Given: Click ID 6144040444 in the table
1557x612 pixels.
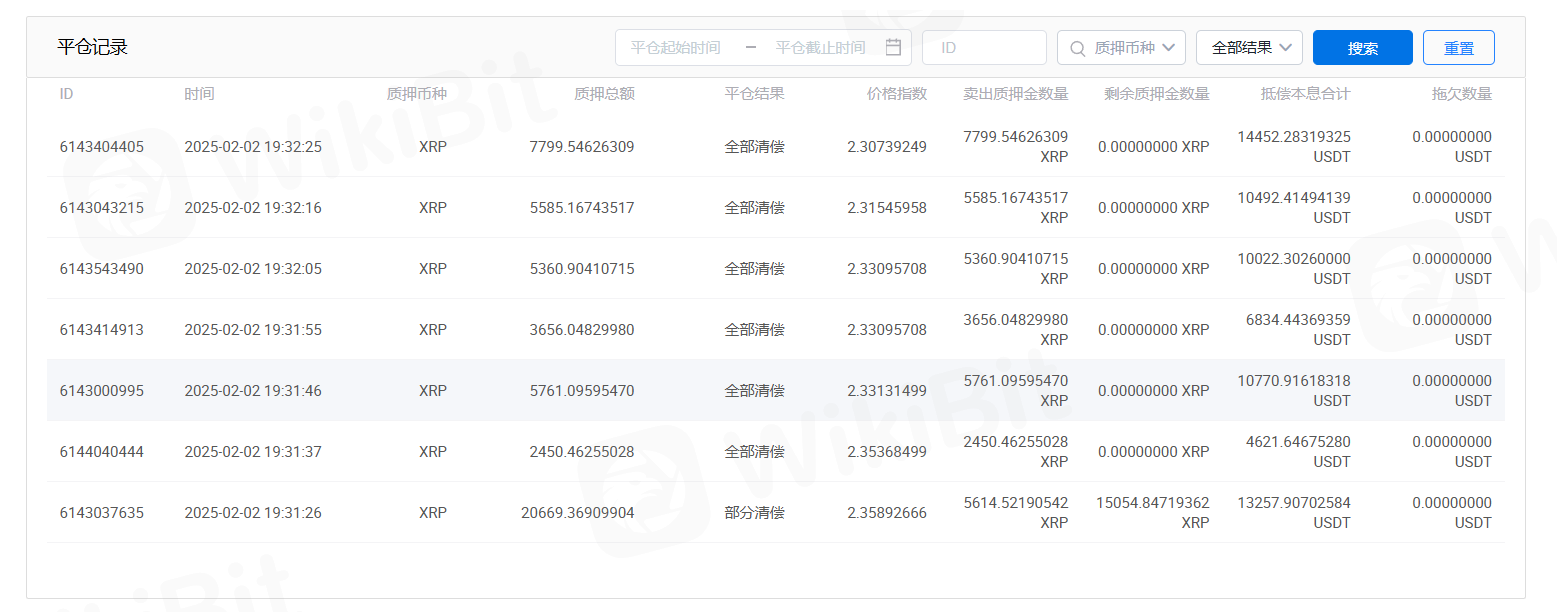Looking at the screenshot, I should (102, 452).
